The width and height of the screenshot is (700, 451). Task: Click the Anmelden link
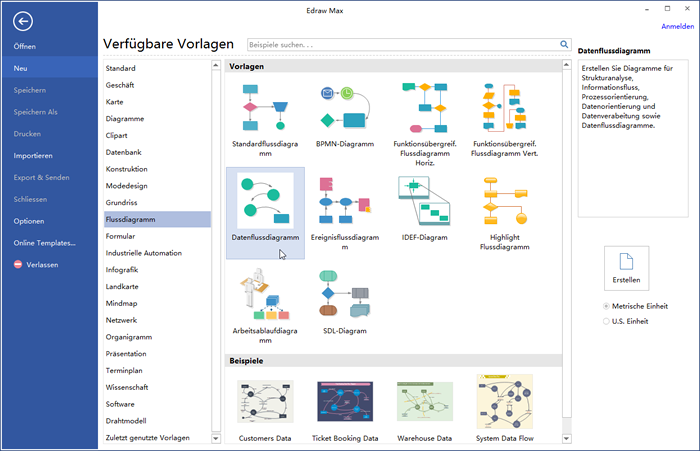point(677,26)
